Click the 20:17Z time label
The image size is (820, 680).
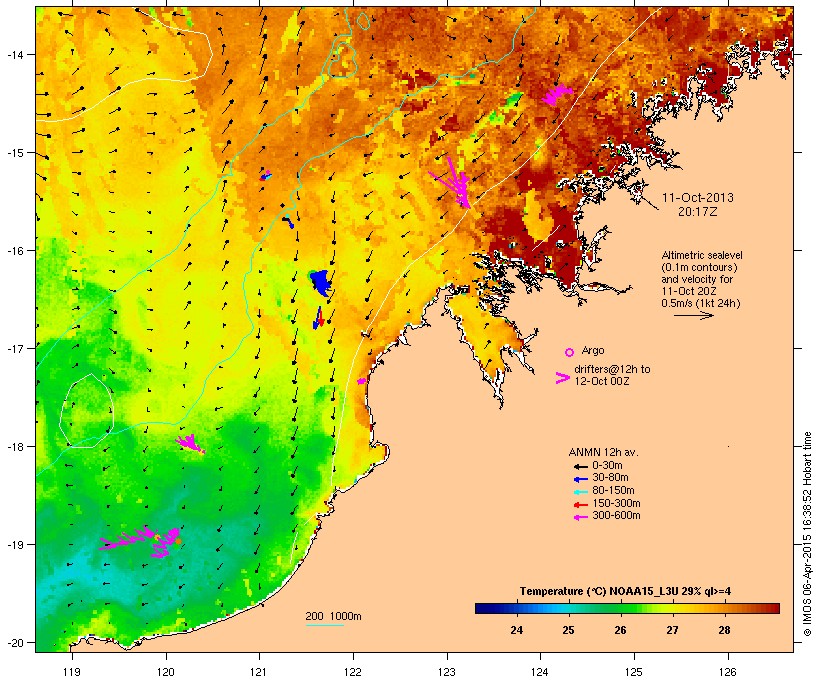pos(698,212)
